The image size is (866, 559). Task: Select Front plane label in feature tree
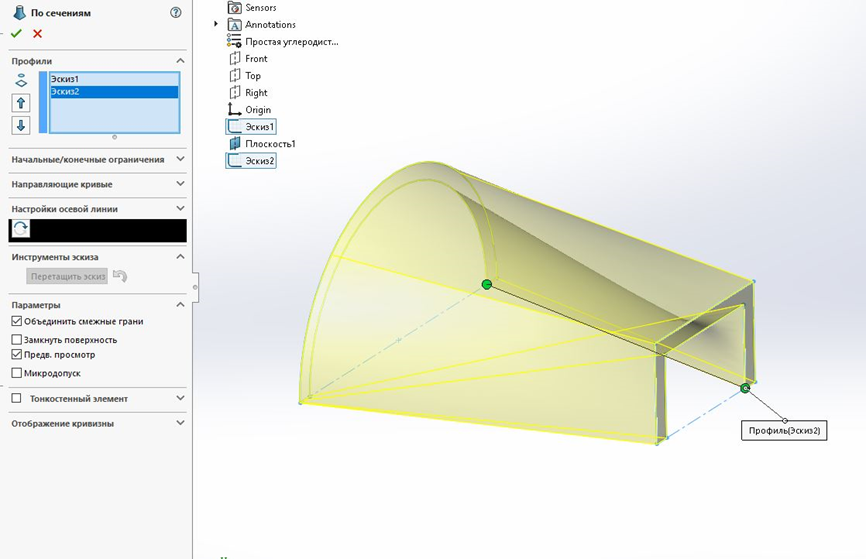pyautogui.click(x=256, y=59)
